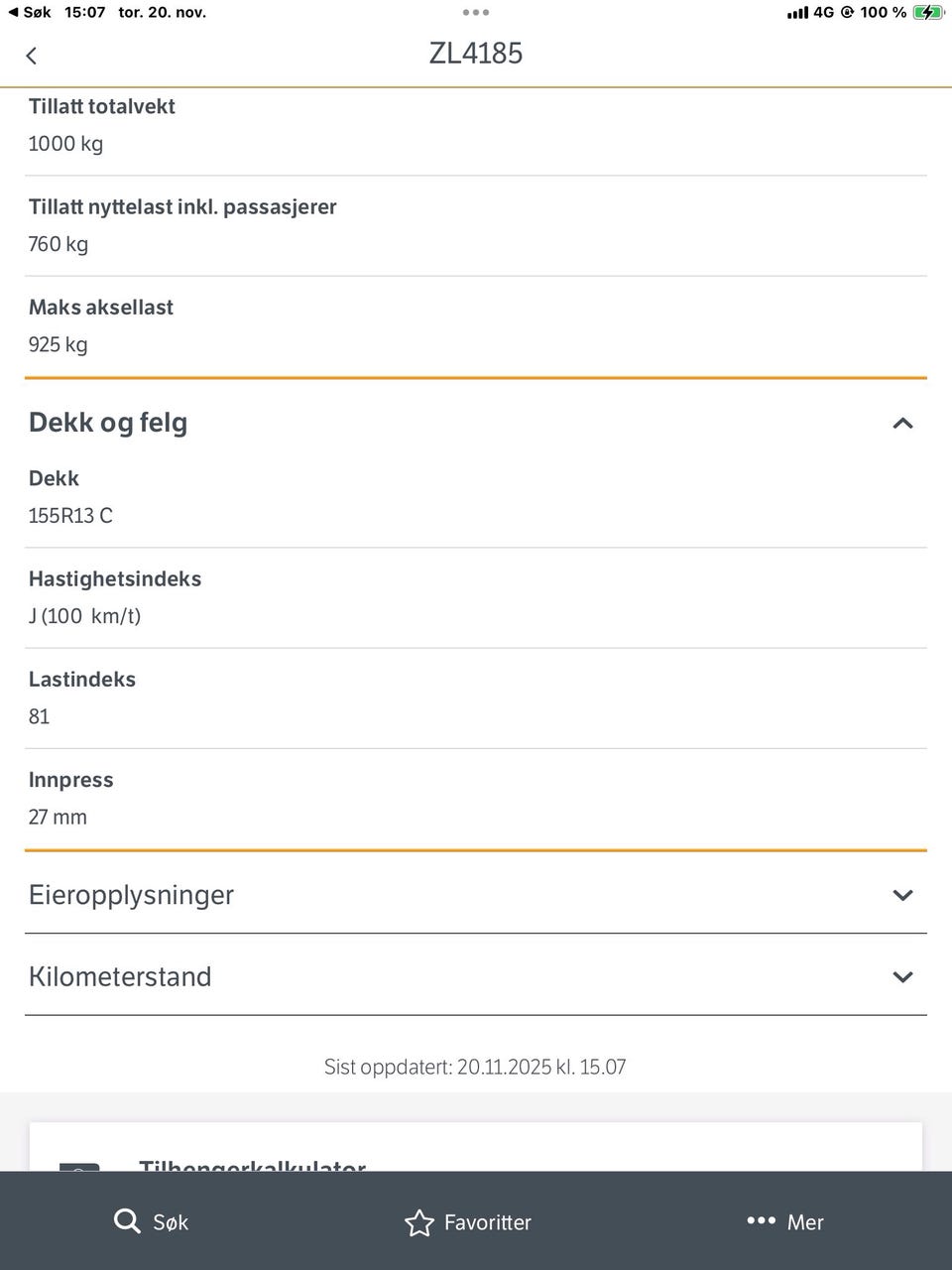Image resolution: width=952 pixels, height=1270 pixels.
Task: Tap the Favoritter star icon
Action: tap(419, 1222)
